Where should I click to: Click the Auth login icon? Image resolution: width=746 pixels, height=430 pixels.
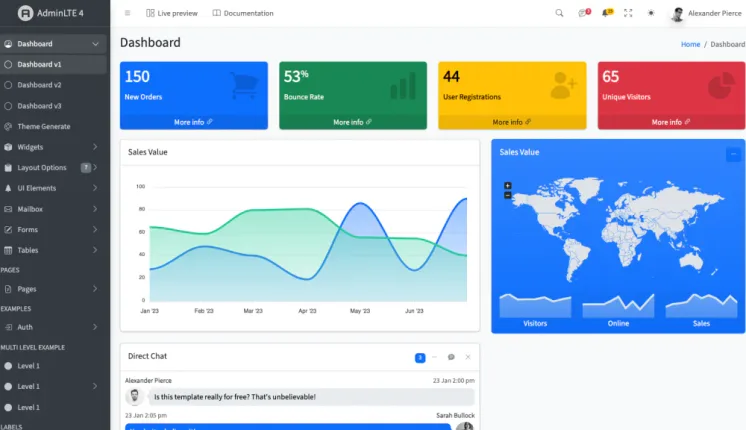(x=8, y=327)
